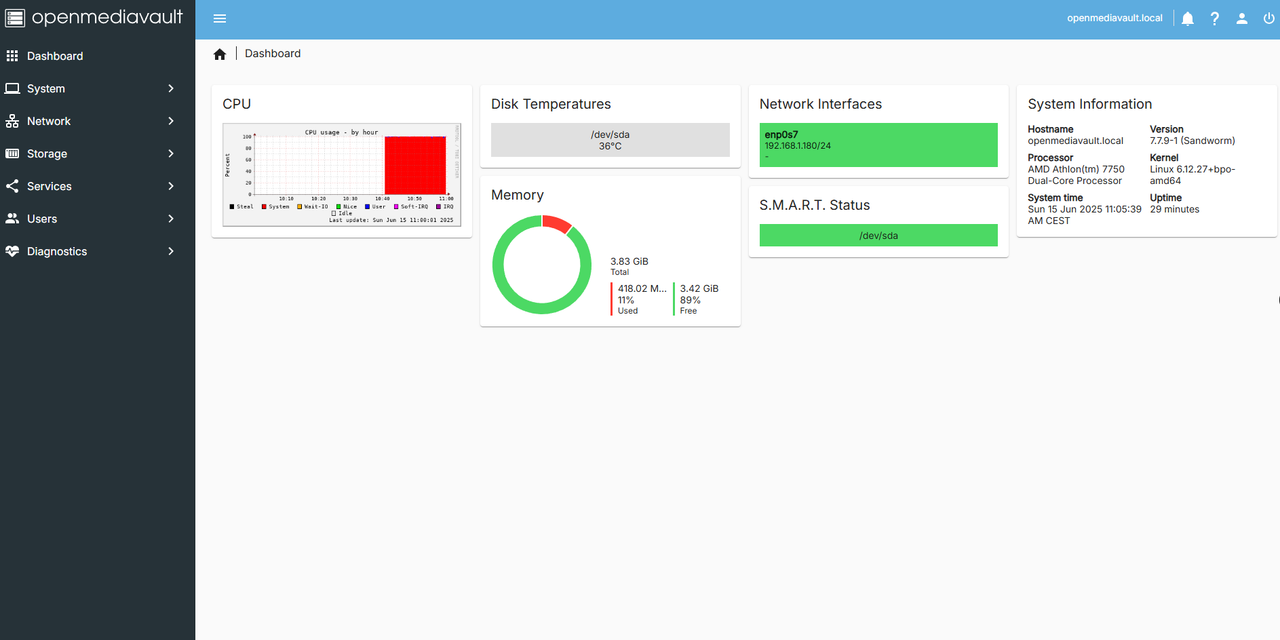The height and width of the screenshot is (640, 1280).
Task: Open the help question mark menu
Action: pos(1215,18)
